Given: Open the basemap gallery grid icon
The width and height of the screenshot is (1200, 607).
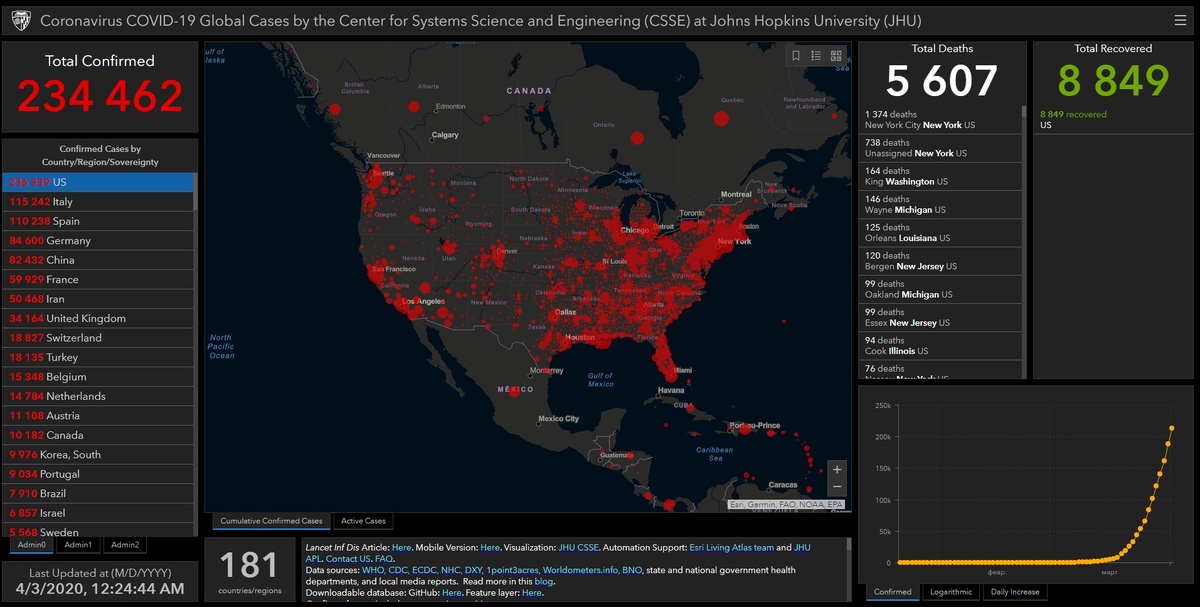Looking at the screenshot, I should 836,56.
